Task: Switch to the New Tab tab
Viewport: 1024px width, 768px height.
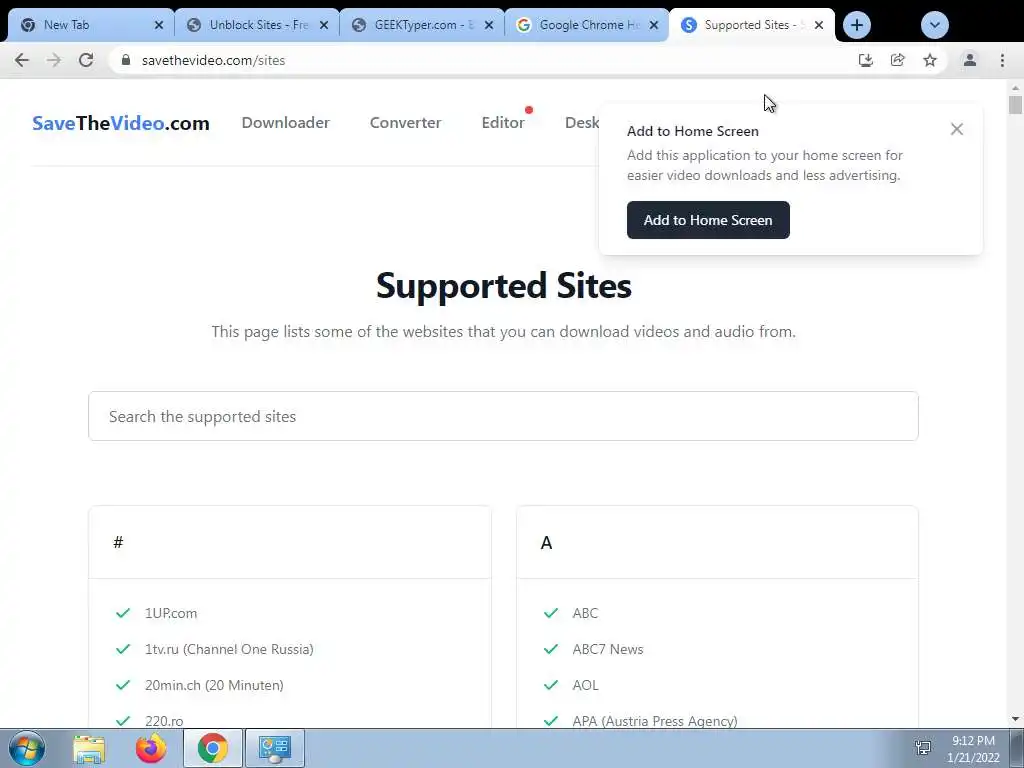Action: (91, 25)
